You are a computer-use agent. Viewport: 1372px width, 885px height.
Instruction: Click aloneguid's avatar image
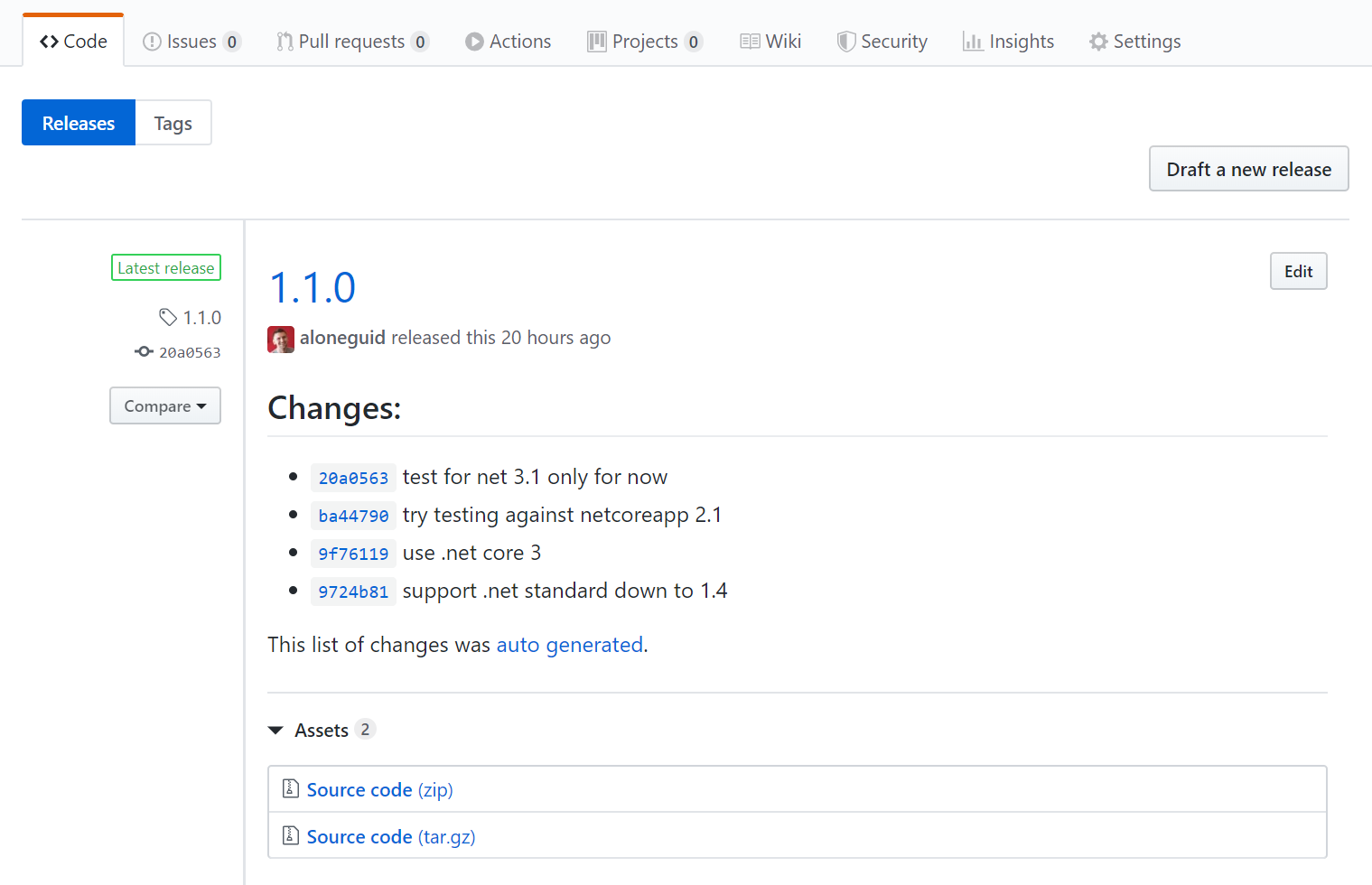point(281,340)
